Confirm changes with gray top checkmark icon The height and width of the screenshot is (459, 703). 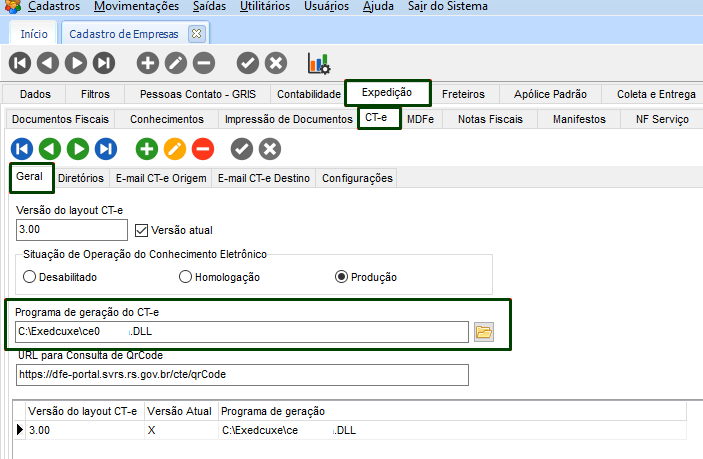click(x=248, y=63)
